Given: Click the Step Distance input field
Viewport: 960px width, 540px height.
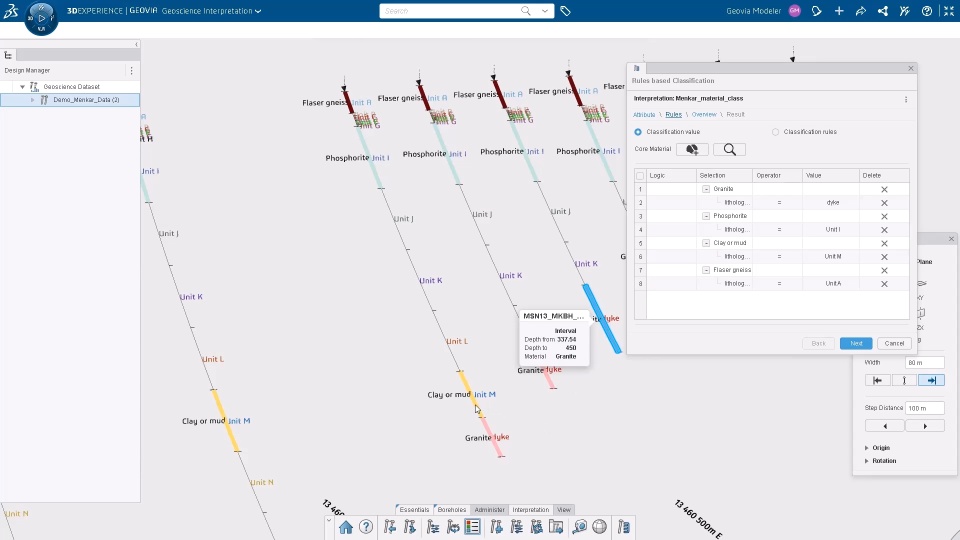Looking at the screenshot, I should [924, 408].
